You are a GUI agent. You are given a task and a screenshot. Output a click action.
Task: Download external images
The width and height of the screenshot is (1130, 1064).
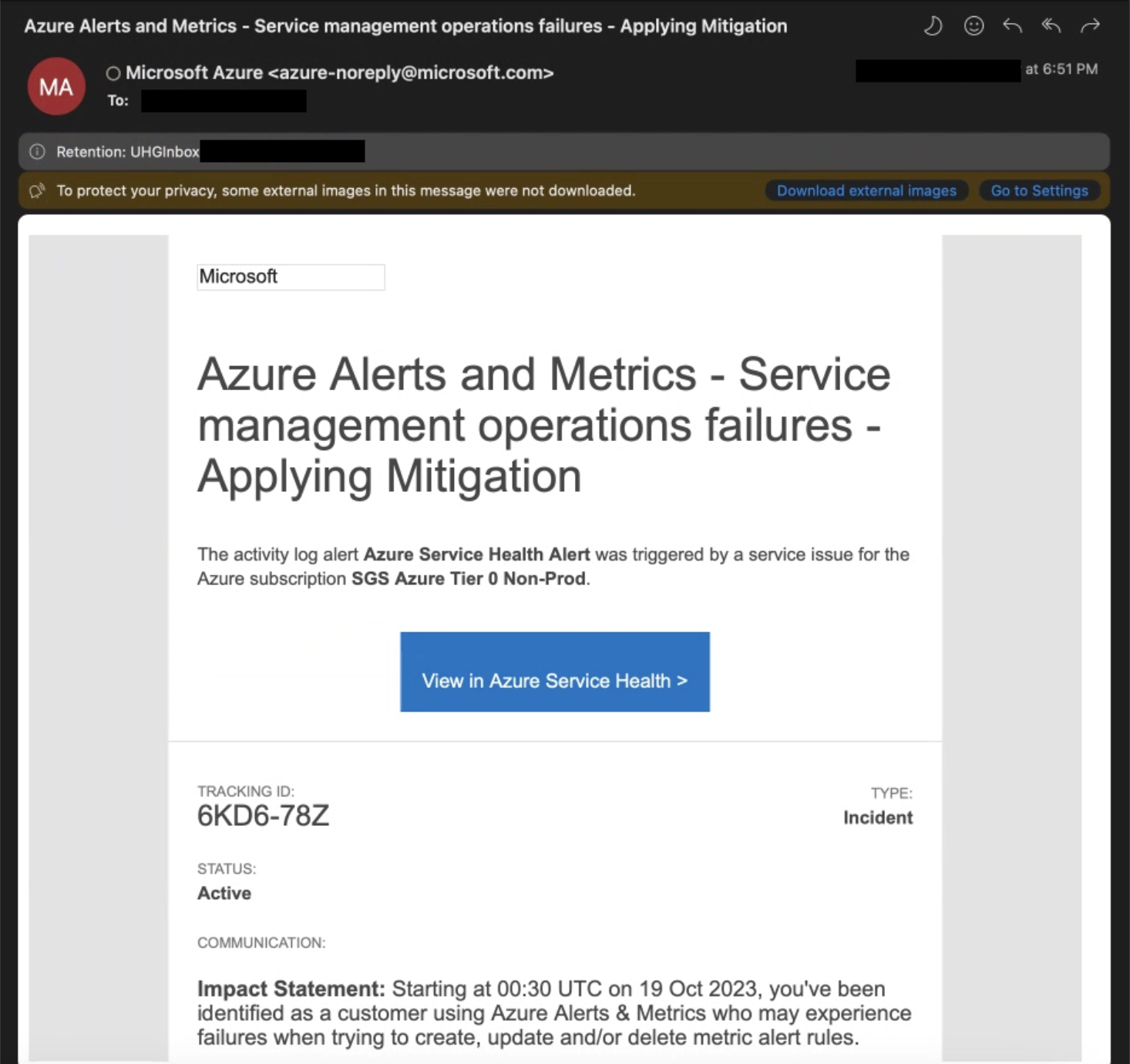tap(866, 190)
